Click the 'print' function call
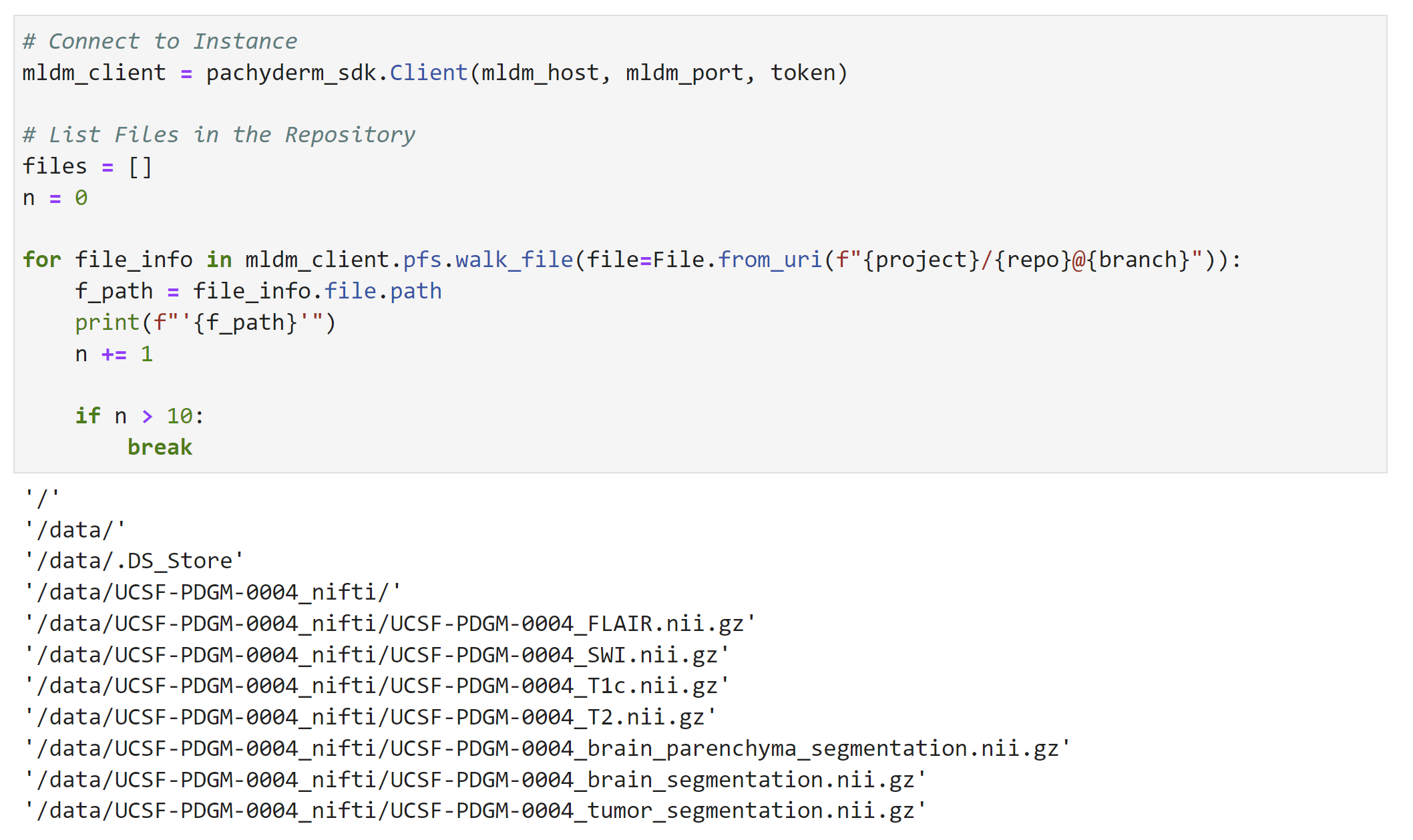This screenshot has width=1413, height=840. click(x=107, y=323)
